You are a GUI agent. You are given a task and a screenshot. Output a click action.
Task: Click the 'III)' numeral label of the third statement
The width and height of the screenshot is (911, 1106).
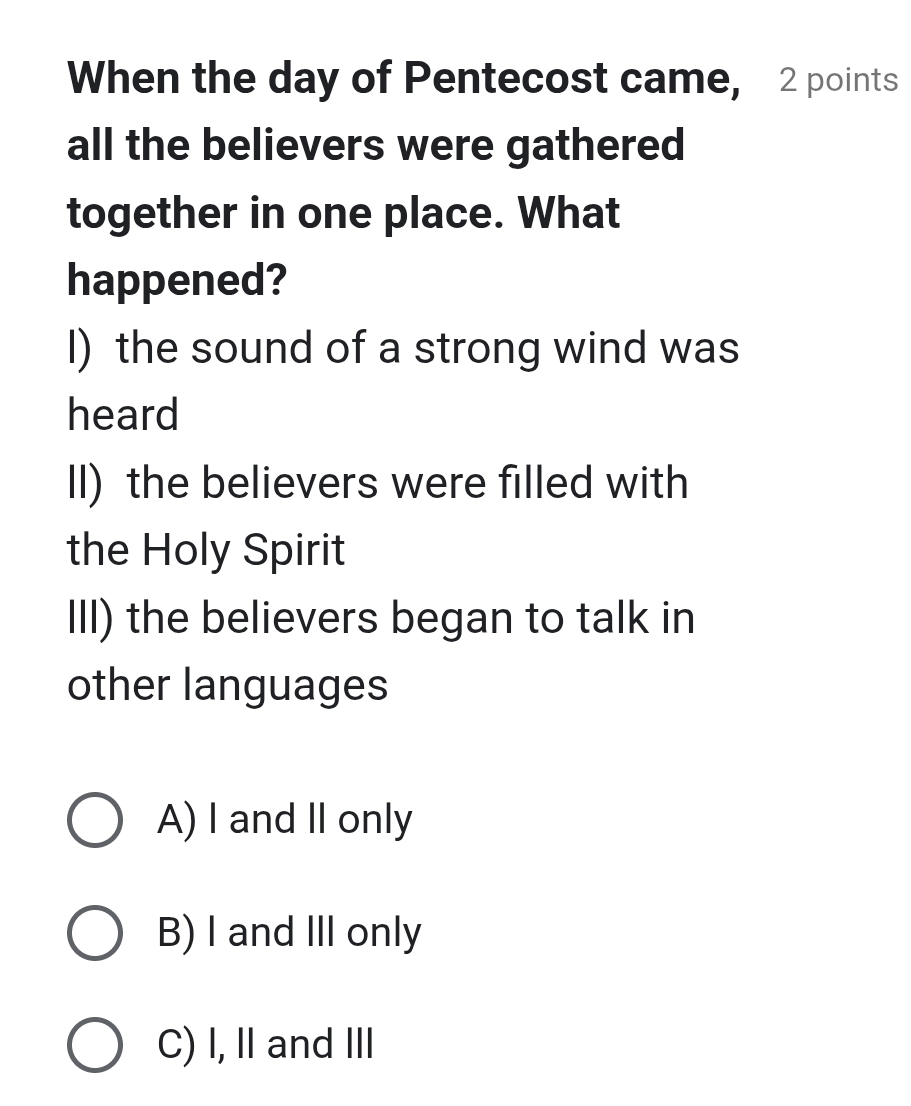point(92,618)
